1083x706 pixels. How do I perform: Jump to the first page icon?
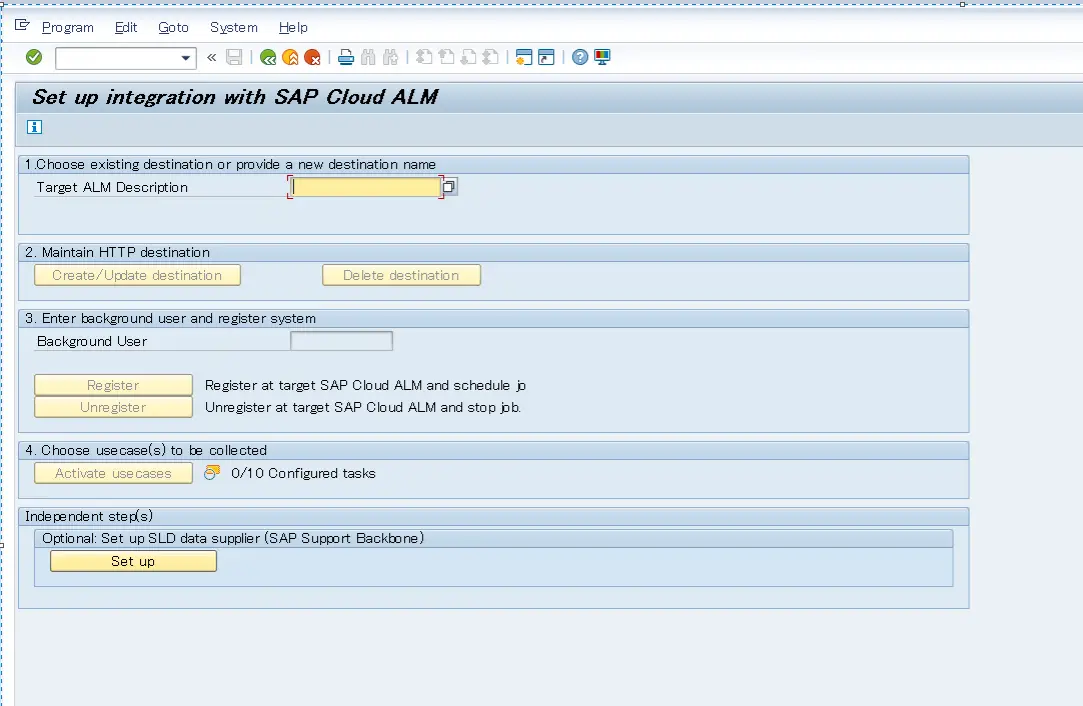tap(424, 57)
